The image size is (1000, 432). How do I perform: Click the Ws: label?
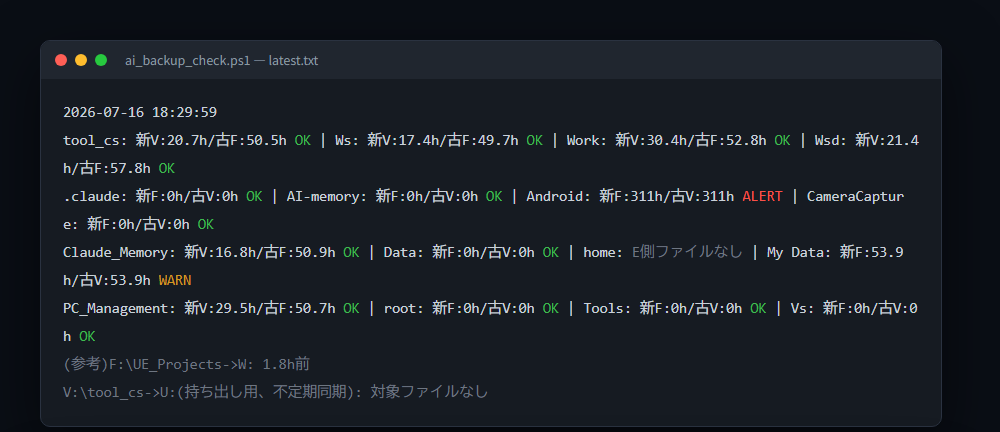[x=347, y=140]
